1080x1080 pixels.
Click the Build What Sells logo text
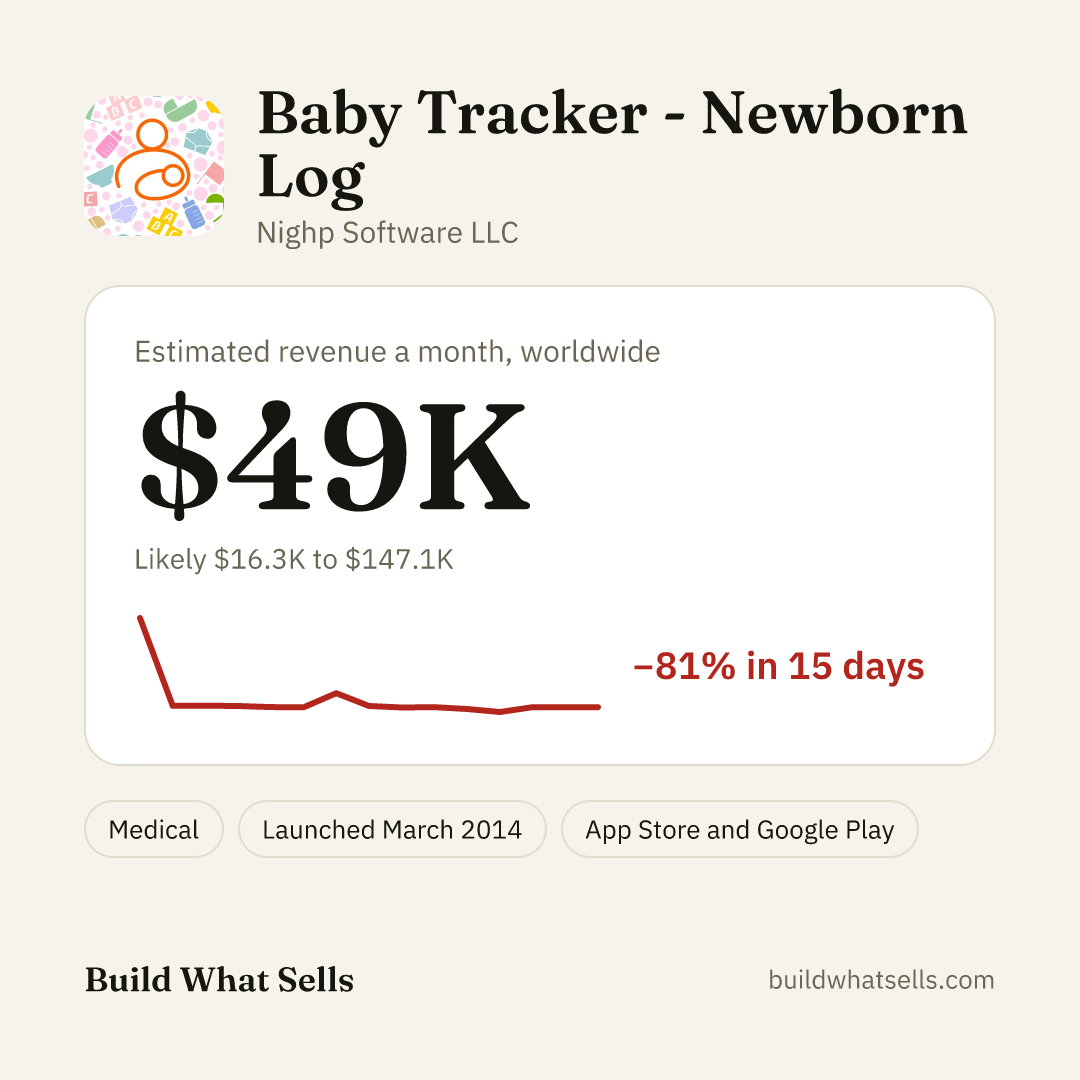click(x=219, y=979)
